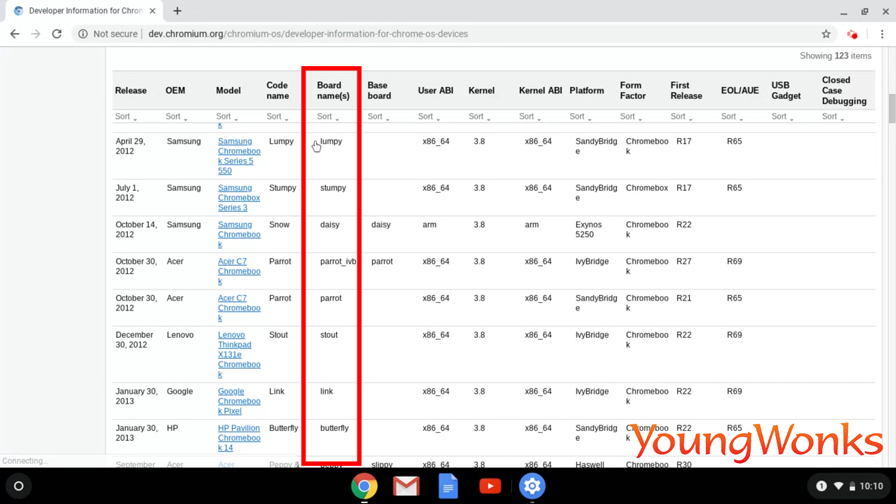Image resolution: width=896 pixels, height=504 pixels.
Task: Go forward in browser history
Action: click(x=35, y=34)
